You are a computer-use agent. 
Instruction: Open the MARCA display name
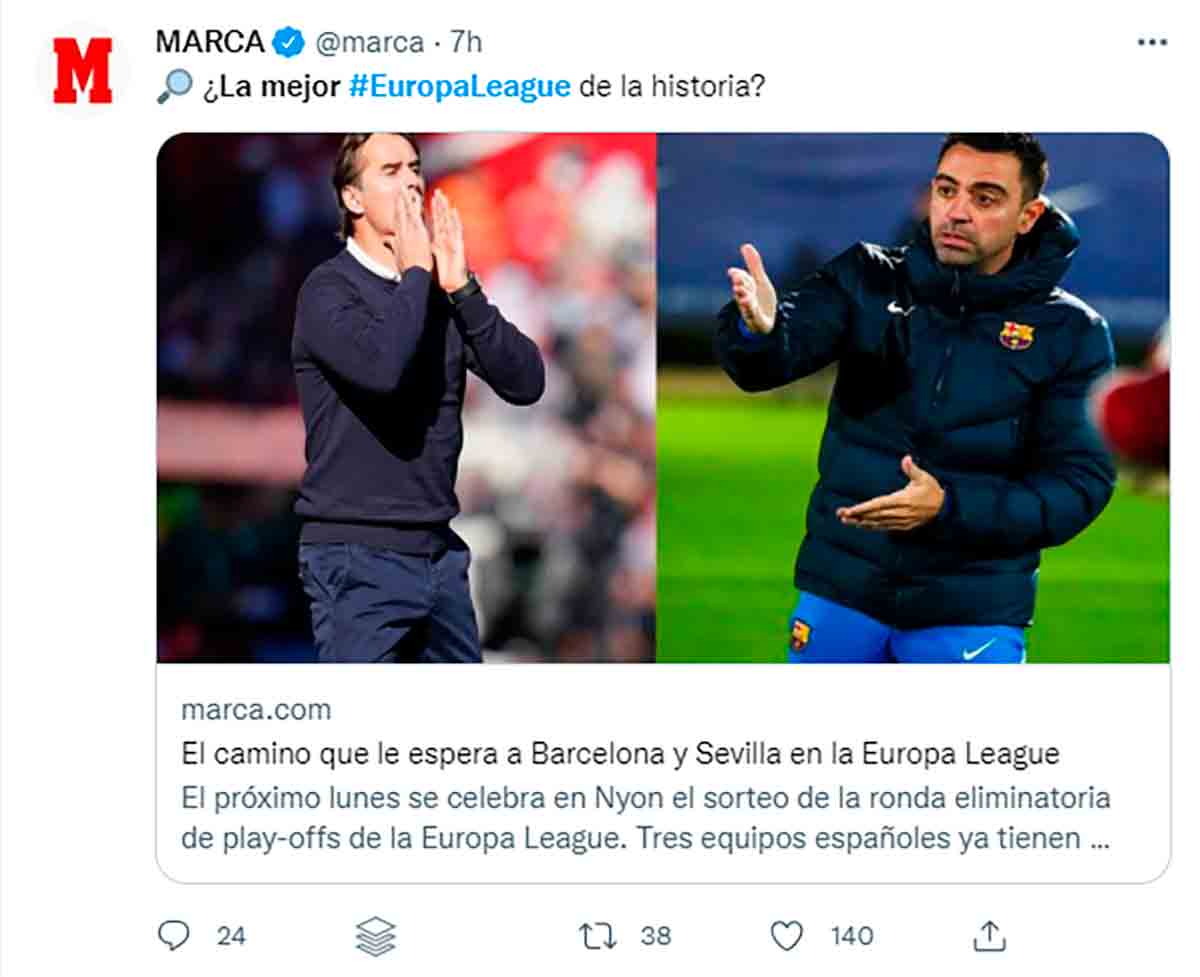tap(210, 42)
